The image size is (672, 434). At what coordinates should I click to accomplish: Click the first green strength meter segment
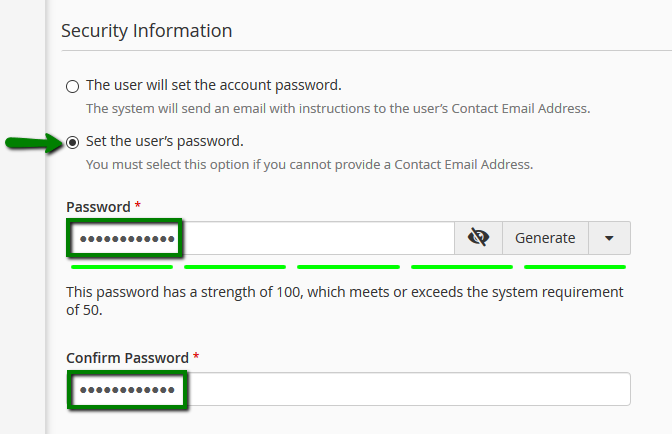click(x=122, y=267)
